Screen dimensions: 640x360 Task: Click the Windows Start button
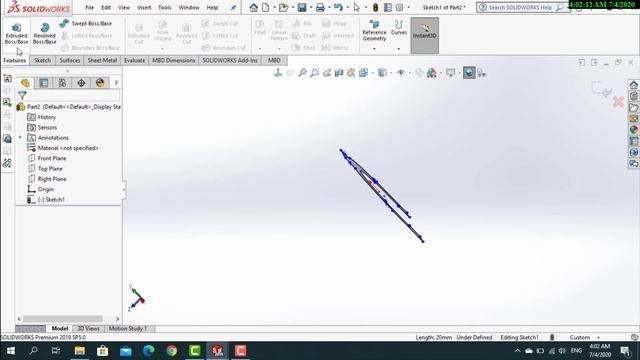(x=11, y=351)
